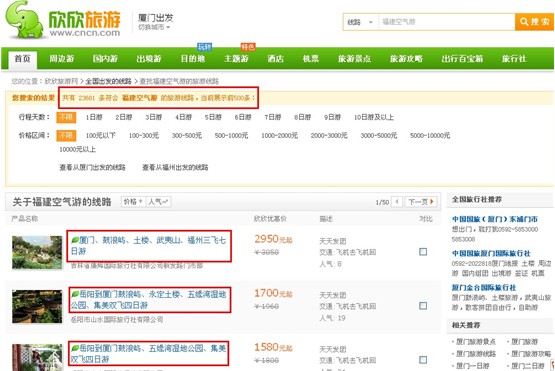Open the 国内游 navigation tab
The image size is (555, 371).
point(105,59)
